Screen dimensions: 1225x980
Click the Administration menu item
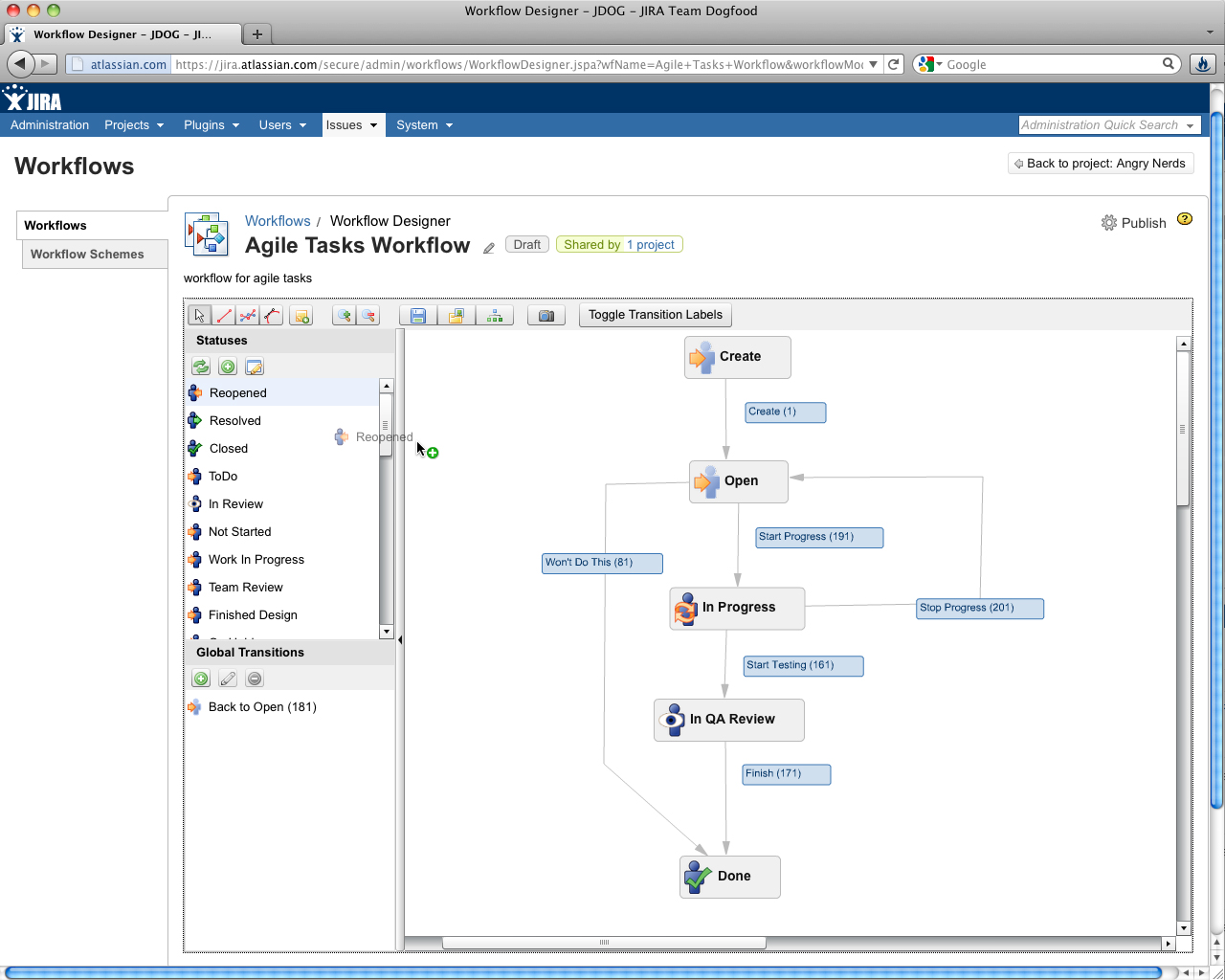(50, 125)
